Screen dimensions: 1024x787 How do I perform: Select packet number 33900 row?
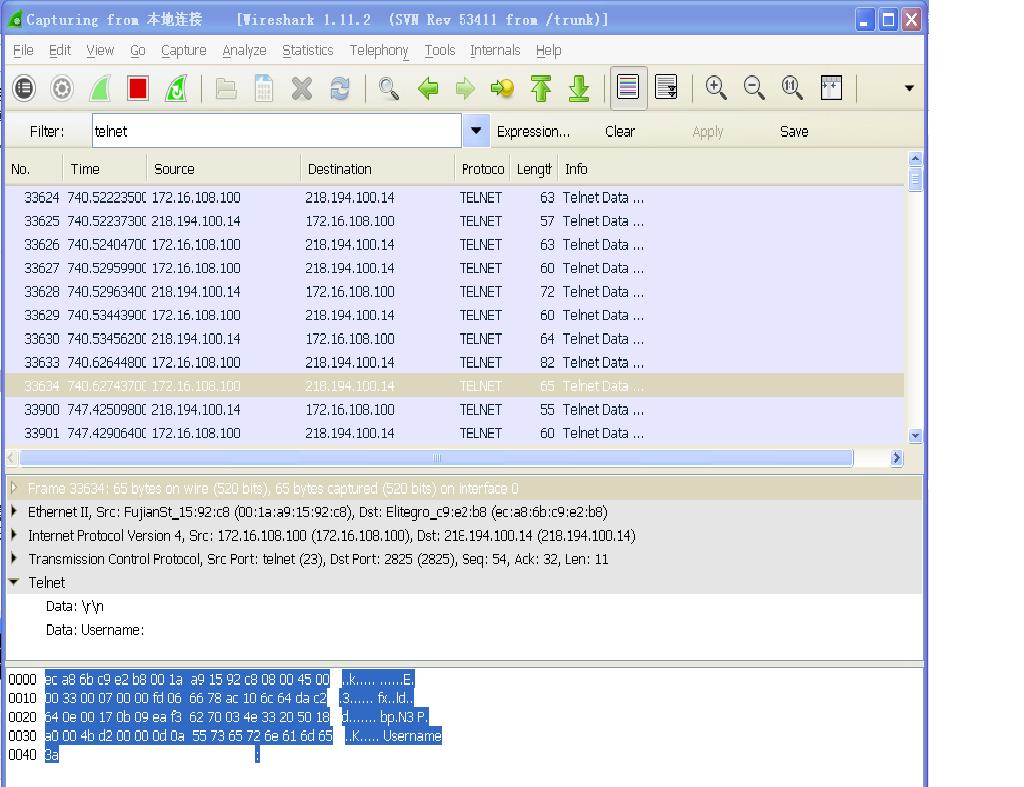coord(455,410)
